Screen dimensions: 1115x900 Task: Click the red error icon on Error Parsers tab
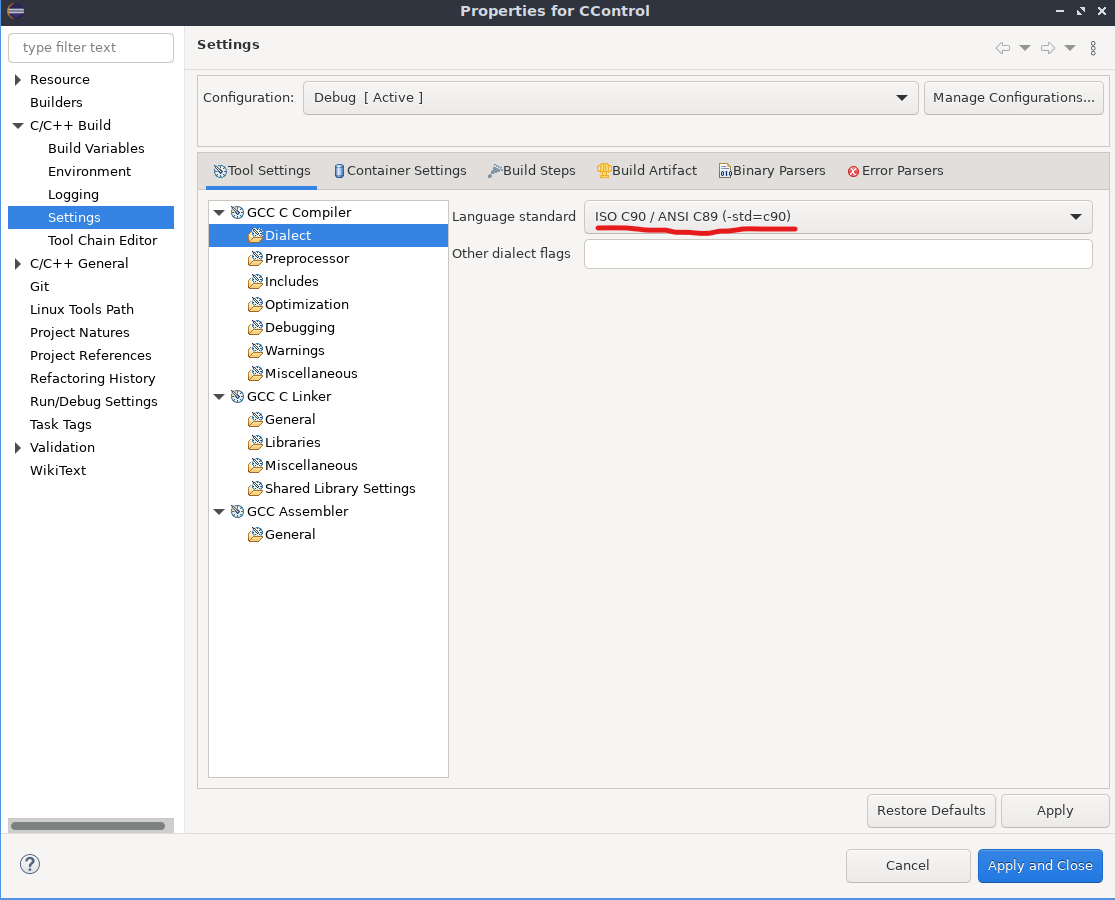(x=855, y=170)
